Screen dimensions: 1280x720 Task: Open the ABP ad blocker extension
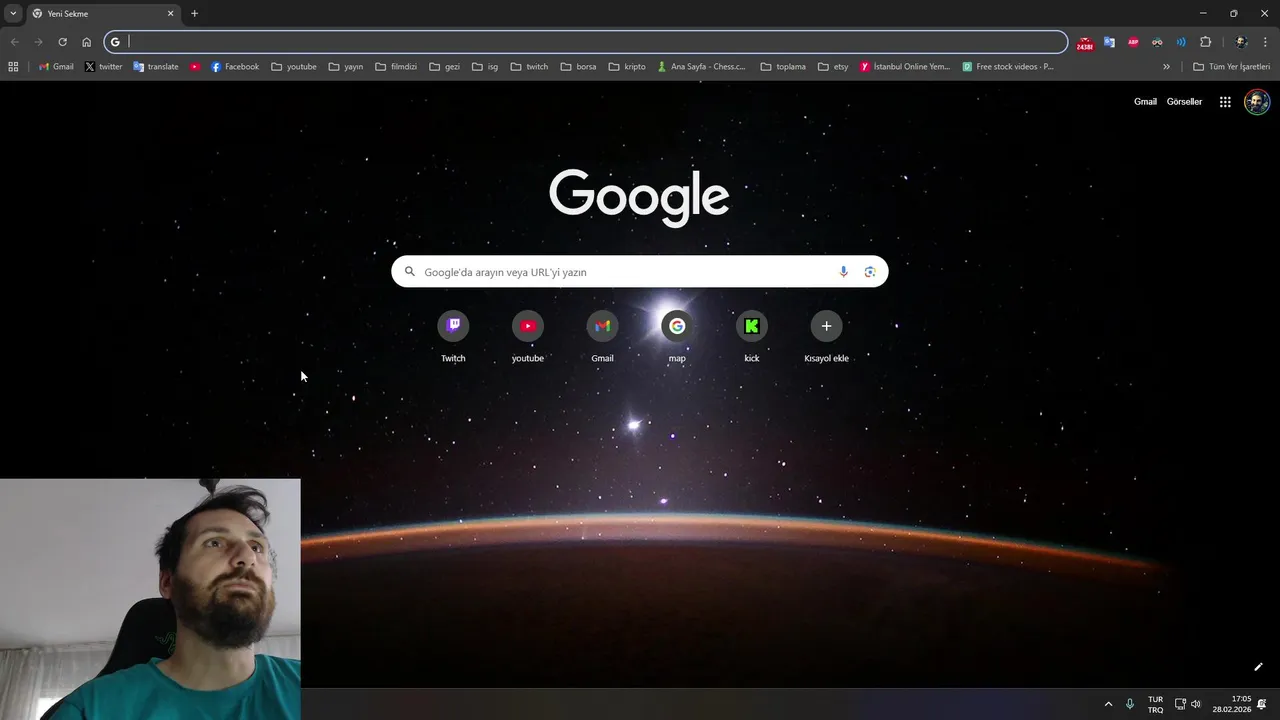point(1133,42)
